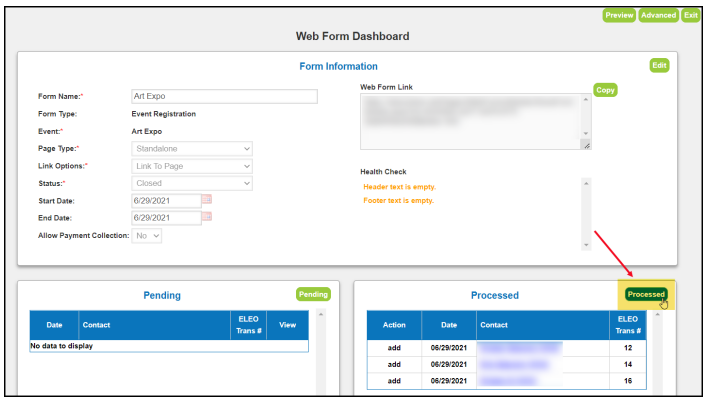Open the Start Date calendar picker
The width and height of the screenshot is (711, 398).
(207, 199)
